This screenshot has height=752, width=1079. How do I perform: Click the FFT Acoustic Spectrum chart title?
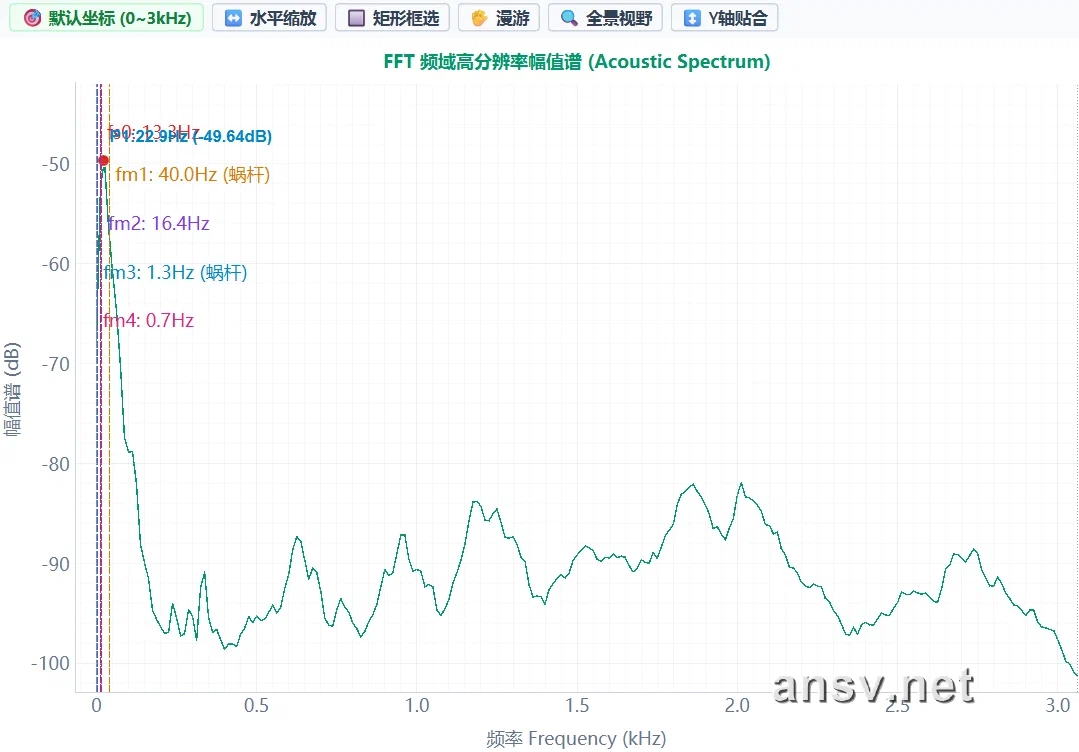click(577, 62)
